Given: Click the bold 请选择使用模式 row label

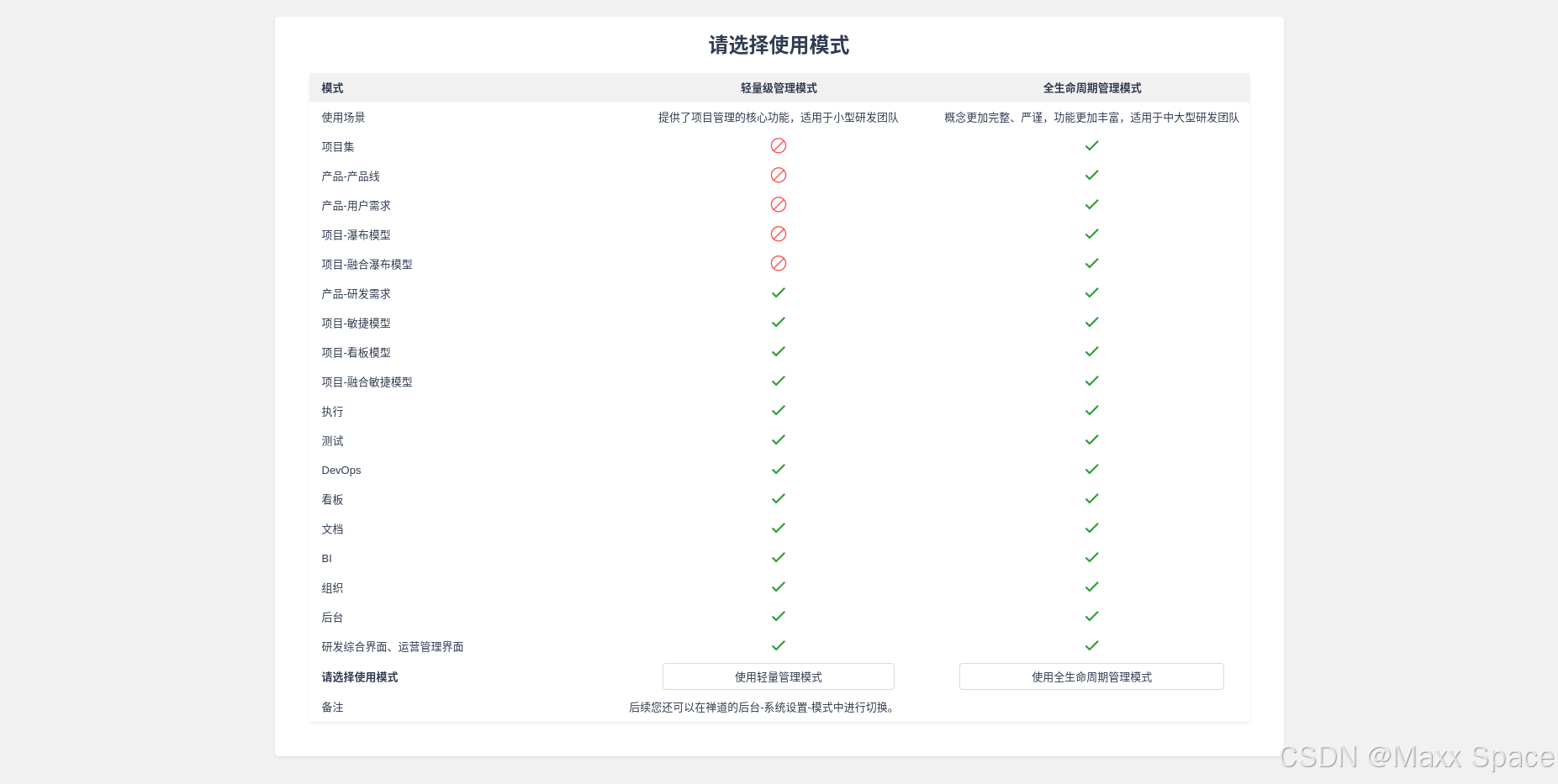Looking at the screenshot, I should (360, 677).
